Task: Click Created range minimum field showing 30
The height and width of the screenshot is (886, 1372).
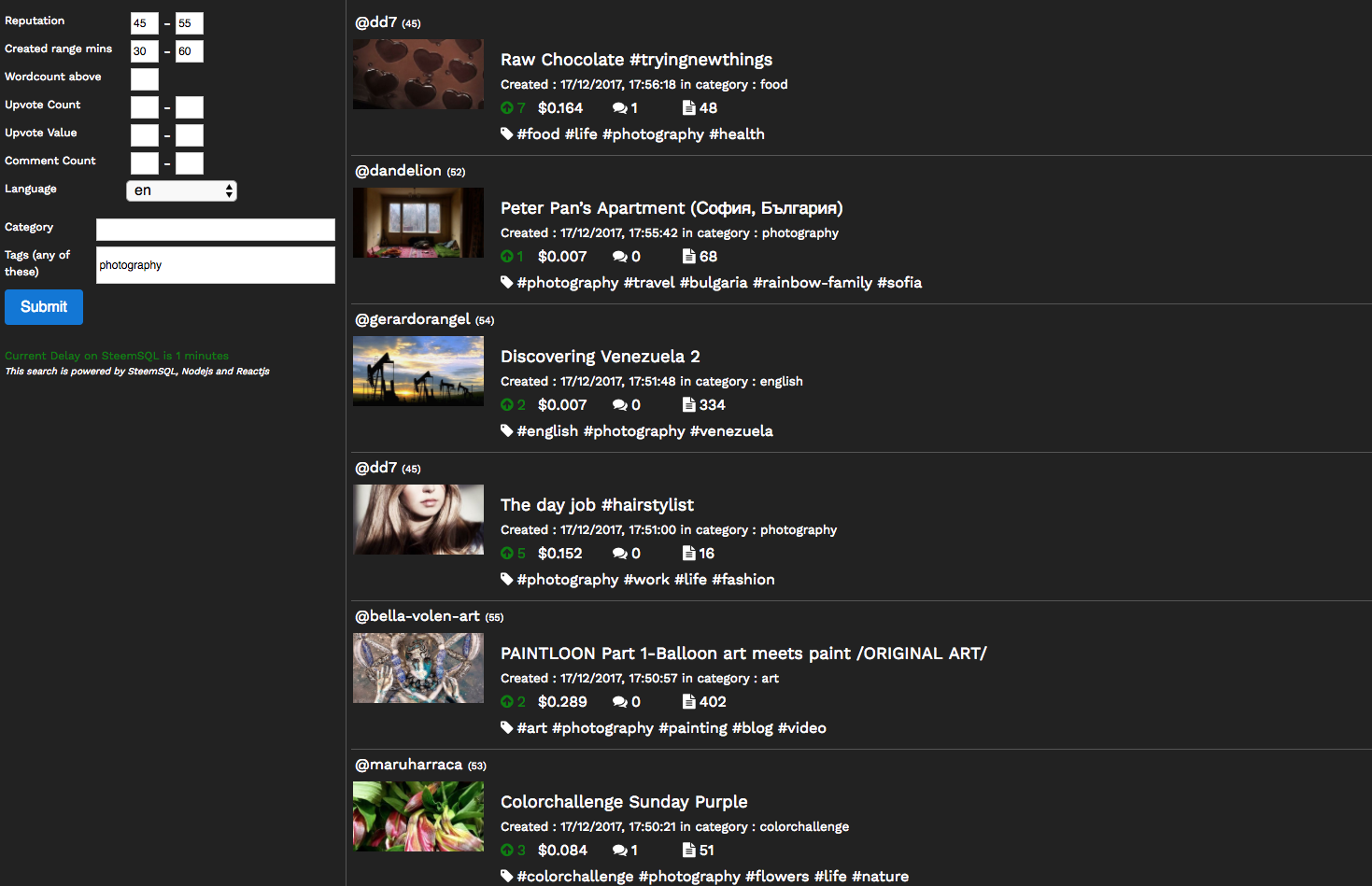Action: point(145,51)
